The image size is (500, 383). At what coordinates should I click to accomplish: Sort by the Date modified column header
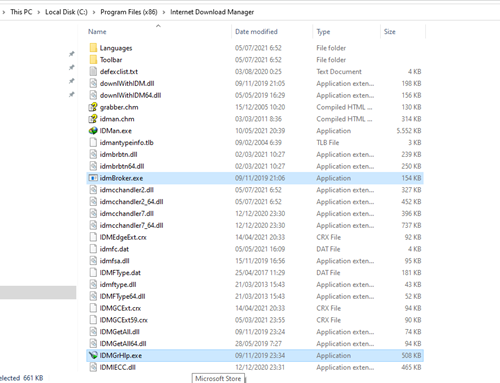[x=256, y=32]
